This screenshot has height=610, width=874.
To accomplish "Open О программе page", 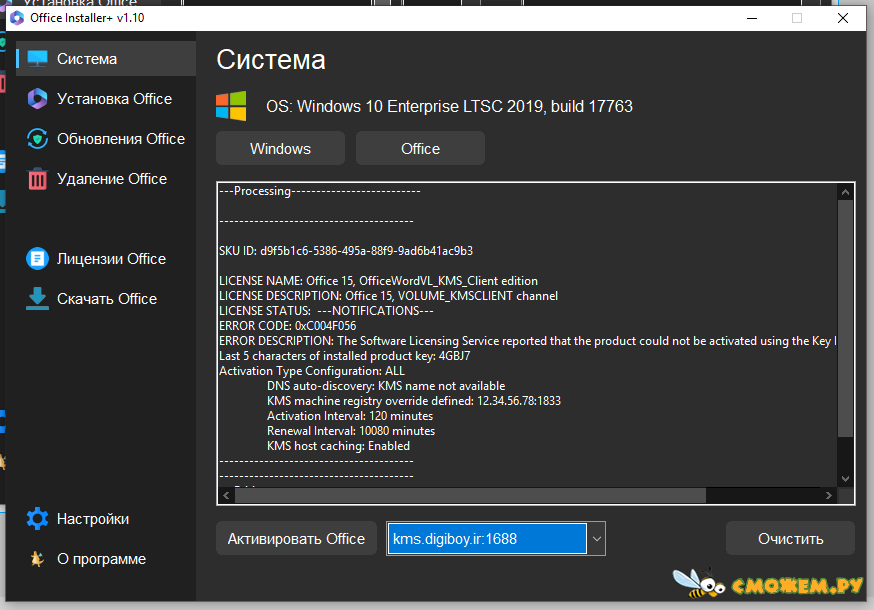I will (x=106, y=559).
